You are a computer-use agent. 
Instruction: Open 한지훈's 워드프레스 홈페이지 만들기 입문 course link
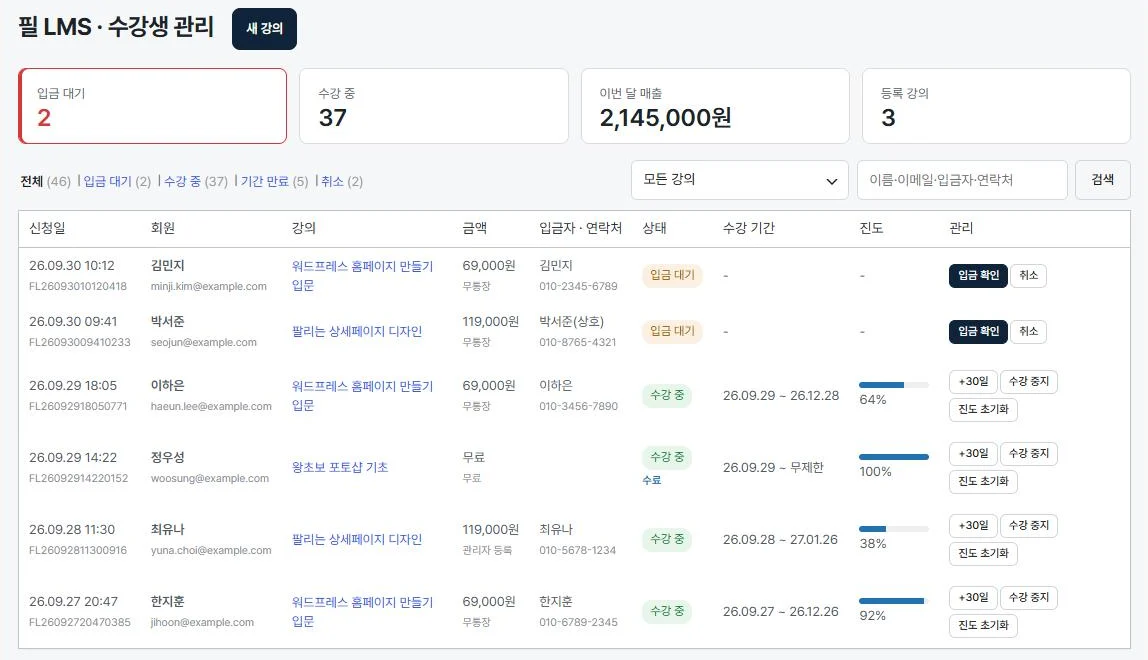(362, 612)
